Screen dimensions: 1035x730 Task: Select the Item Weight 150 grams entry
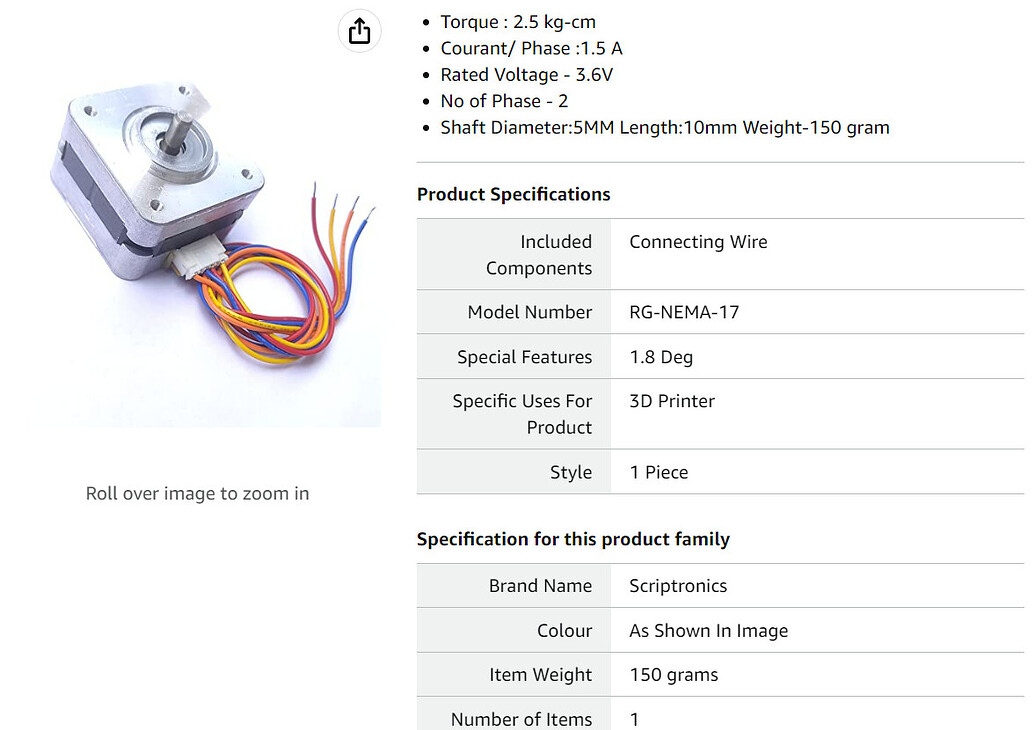click(673, 675)
